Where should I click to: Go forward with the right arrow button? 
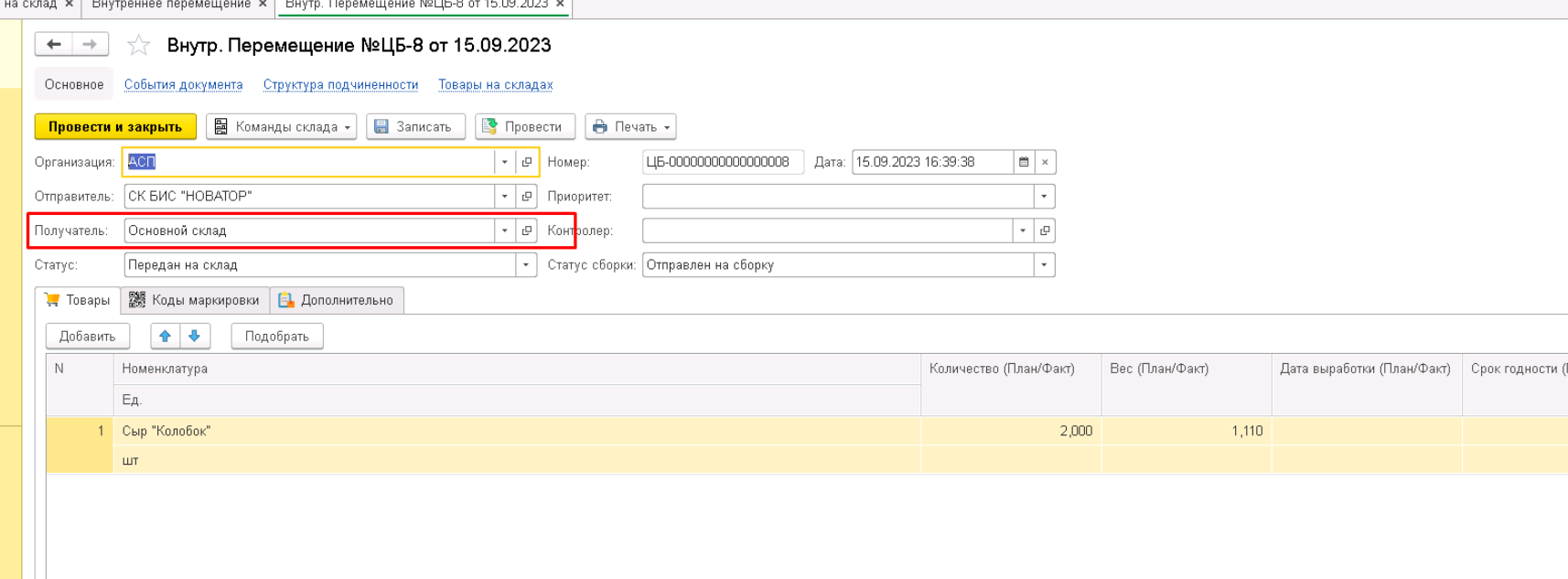pos(90,44)
